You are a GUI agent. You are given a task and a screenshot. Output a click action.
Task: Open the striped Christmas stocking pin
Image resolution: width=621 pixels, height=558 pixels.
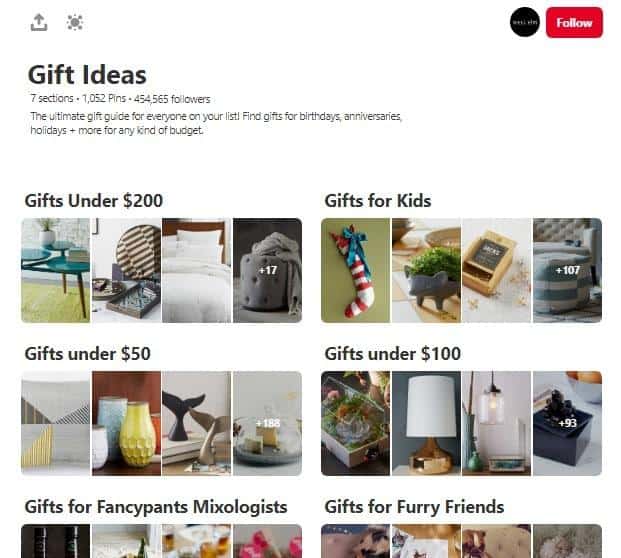click(x=355, y=270)
